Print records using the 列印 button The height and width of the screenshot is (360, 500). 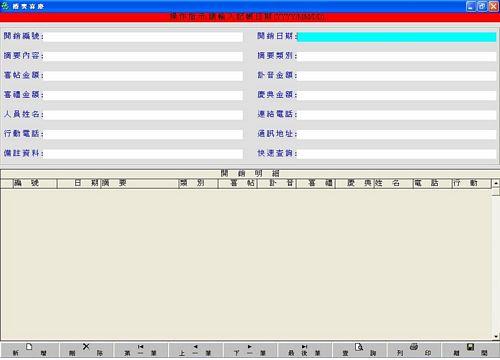click(x=414, y=350)
